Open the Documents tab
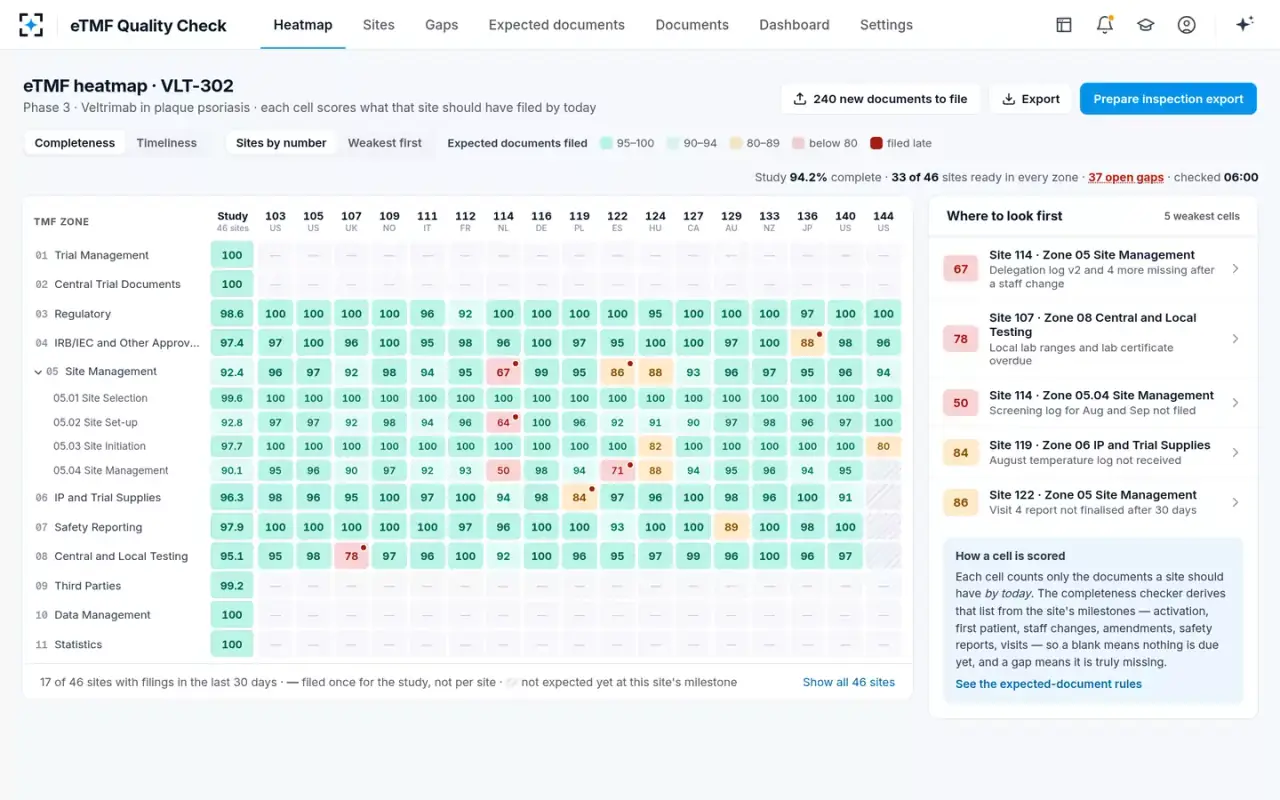1280x800 pixels. point(692,25)
